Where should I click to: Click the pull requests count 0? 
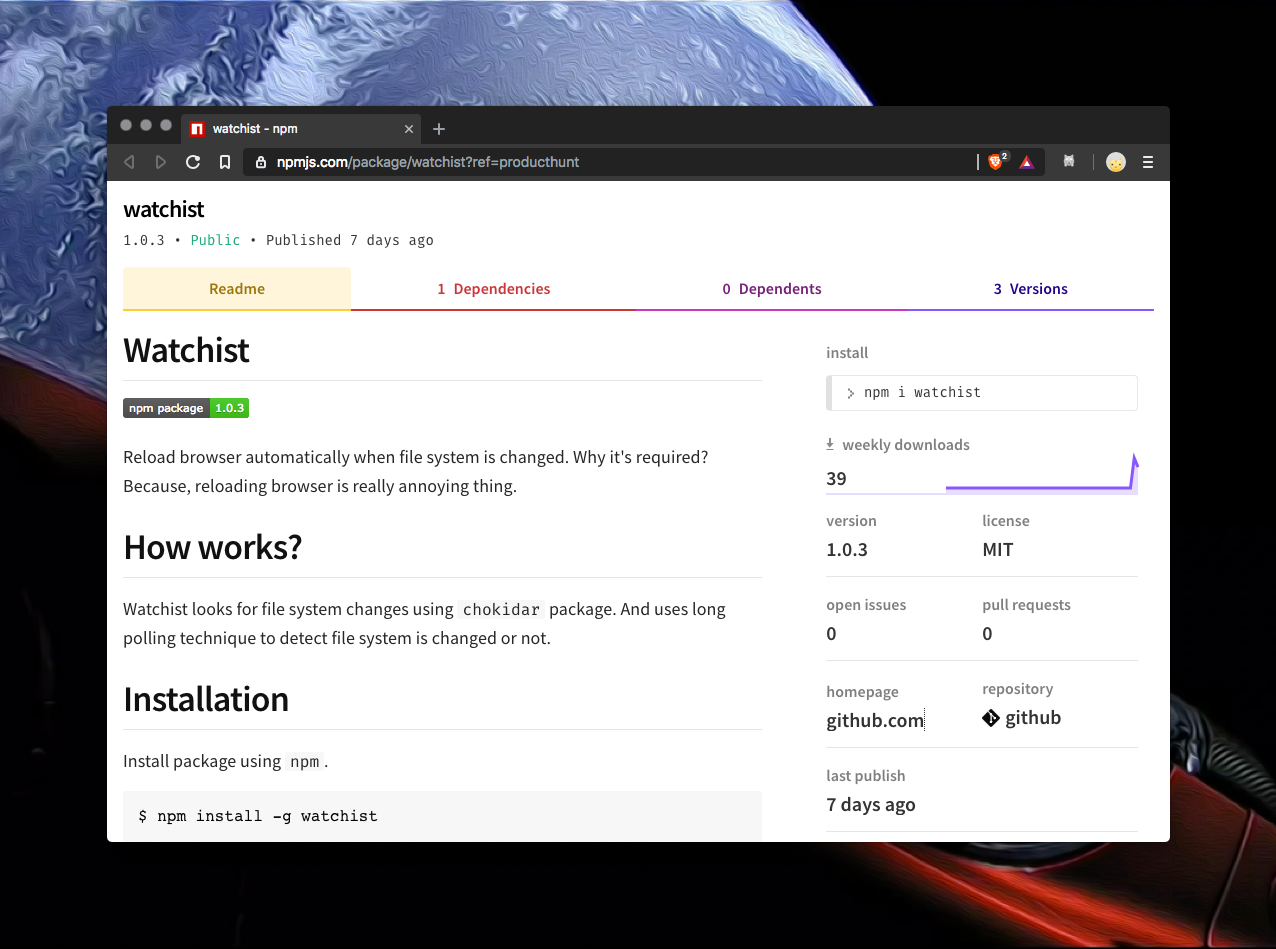pos(987,634)
